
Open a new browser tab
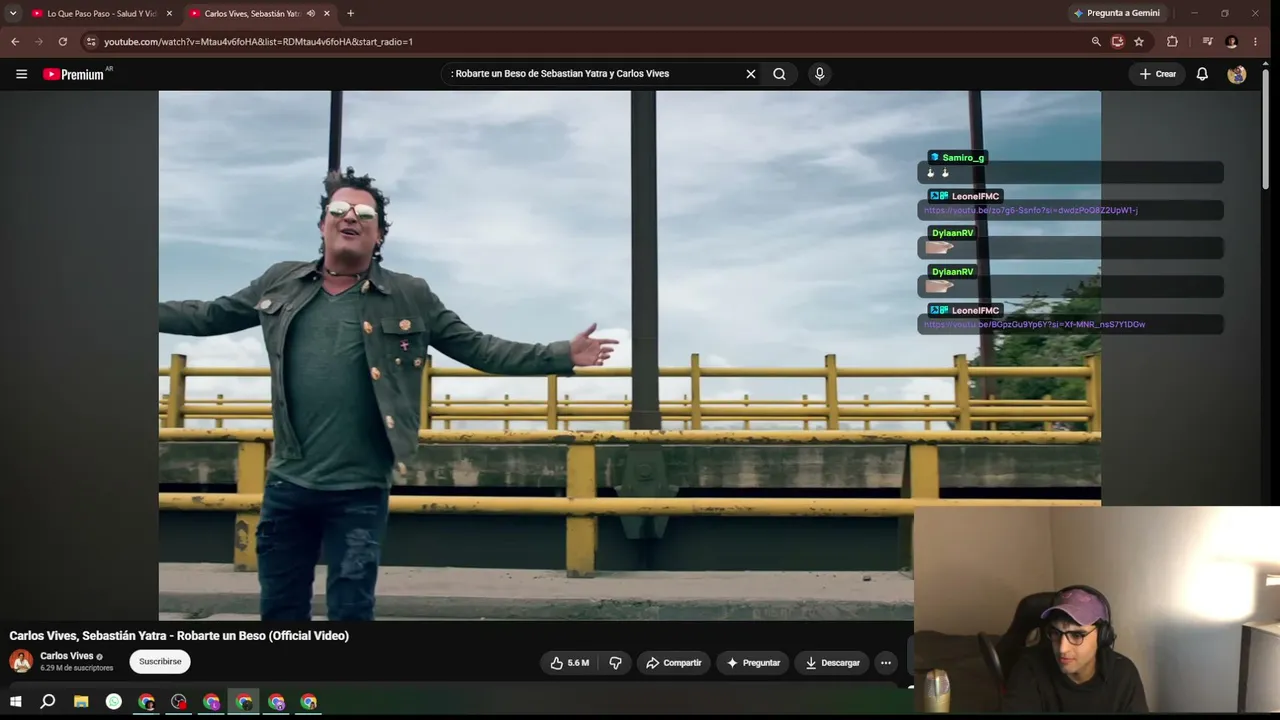tap(350, 14)
